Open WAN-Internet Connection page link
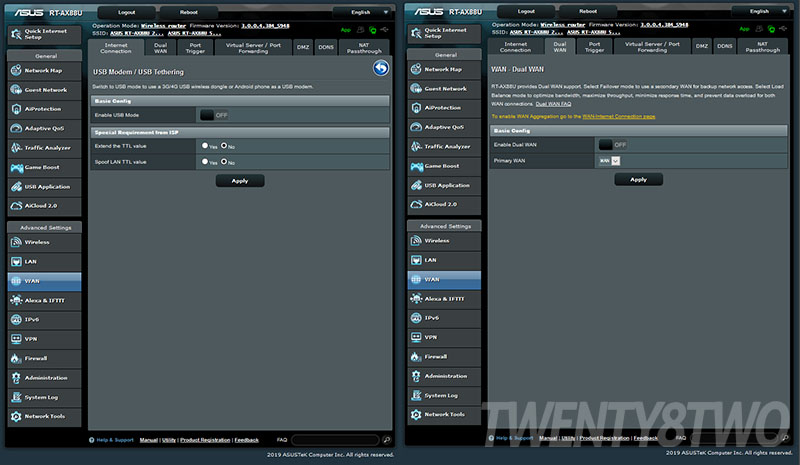This screenshot has width=800, height=465. 618,117
